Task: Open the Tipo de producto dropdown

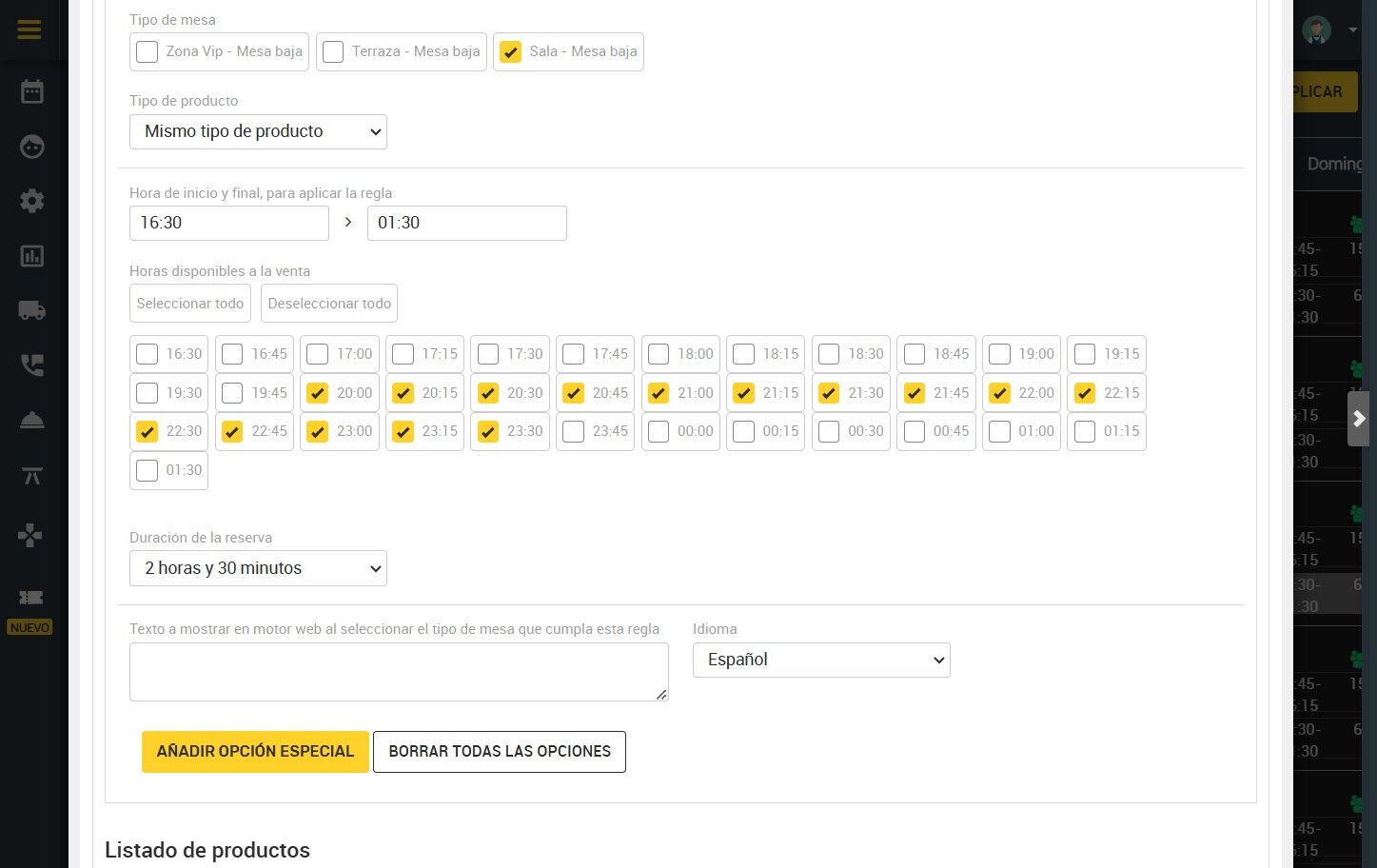Action: (x=258, y=131)
